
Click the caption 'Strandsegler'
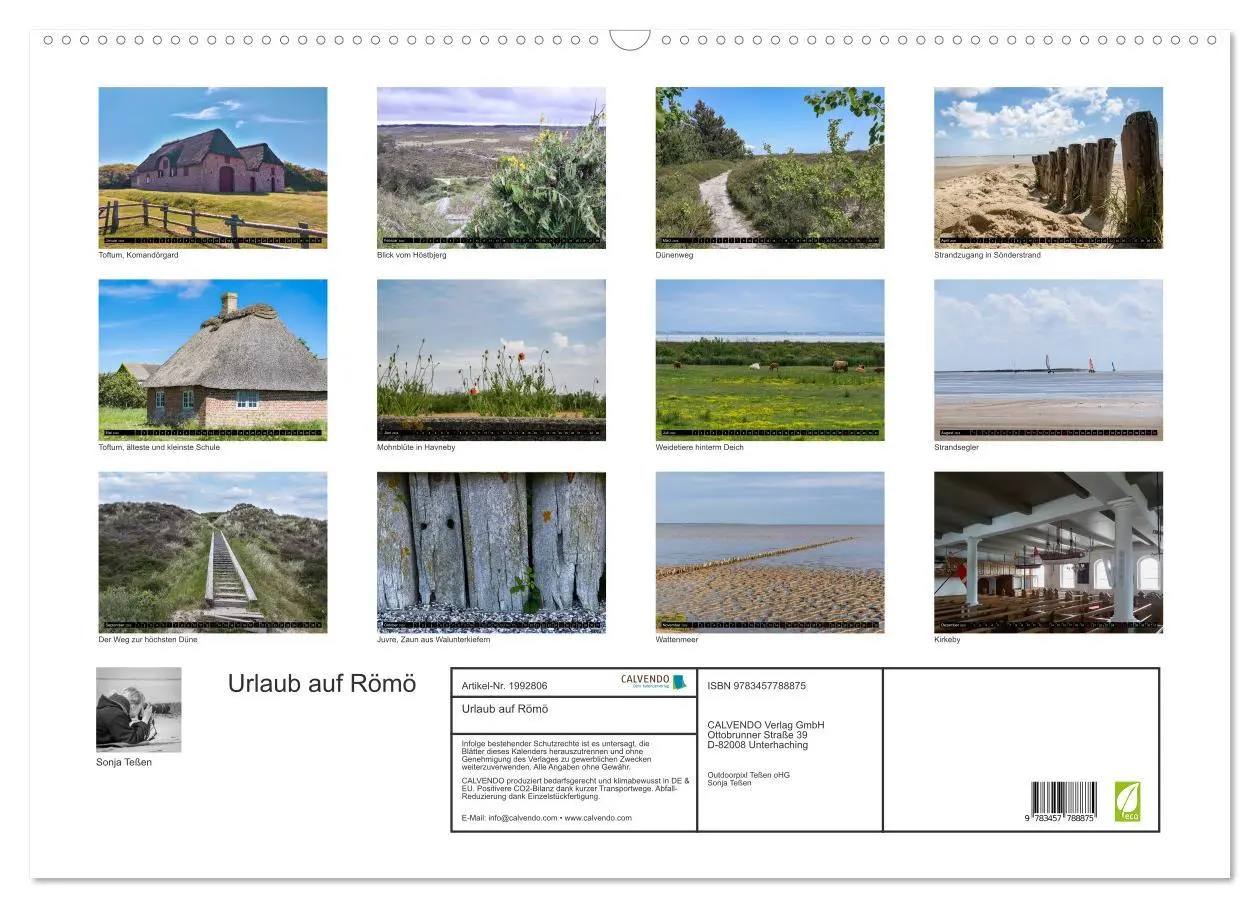(957, 447)
